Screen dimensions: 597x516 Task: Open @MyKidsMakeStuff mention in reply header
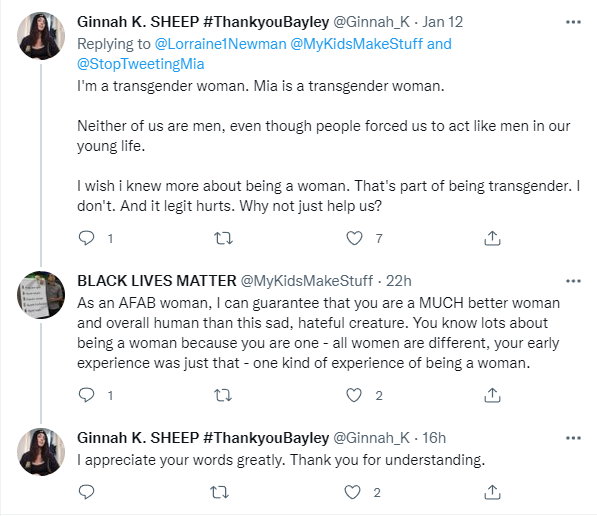357,44
